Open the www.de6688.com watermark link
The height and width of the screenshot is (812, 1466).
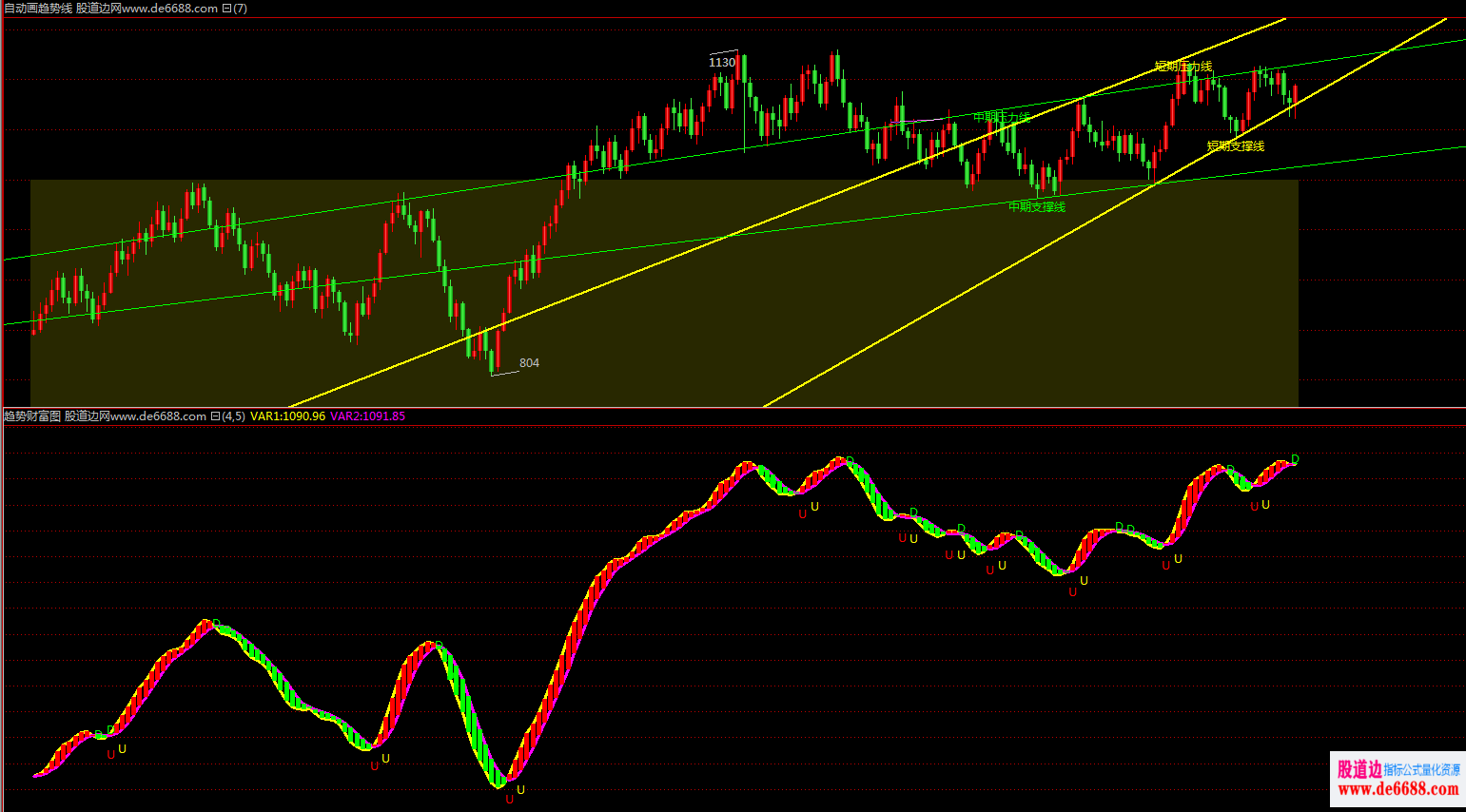coord(1398,789)
